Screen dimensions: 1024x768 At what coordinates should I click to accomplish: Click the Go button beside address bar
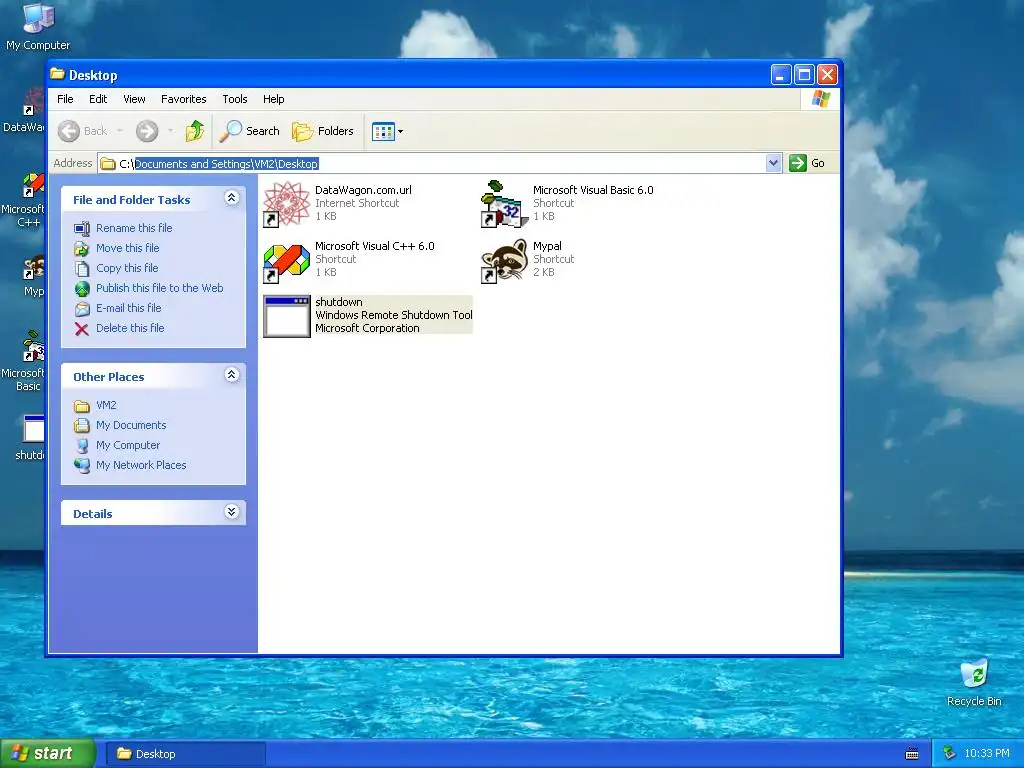(x=807, y=163)
